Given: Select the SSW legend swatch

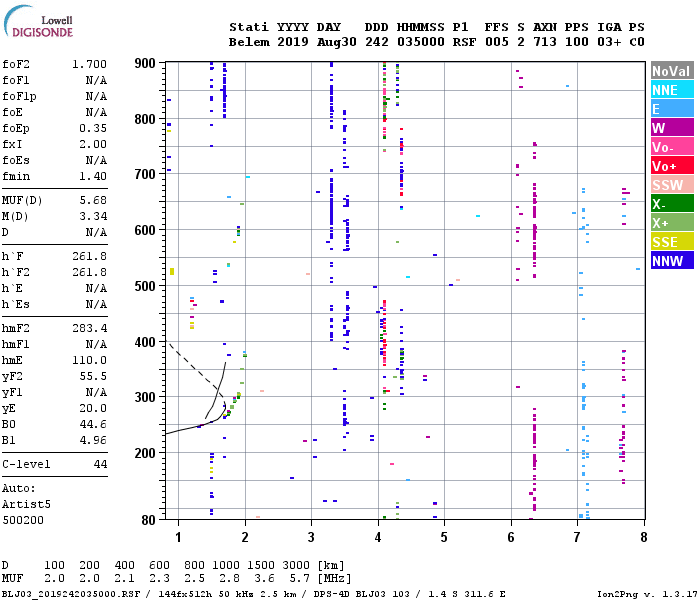Looking at the screenshot, I should click(672, 185).
